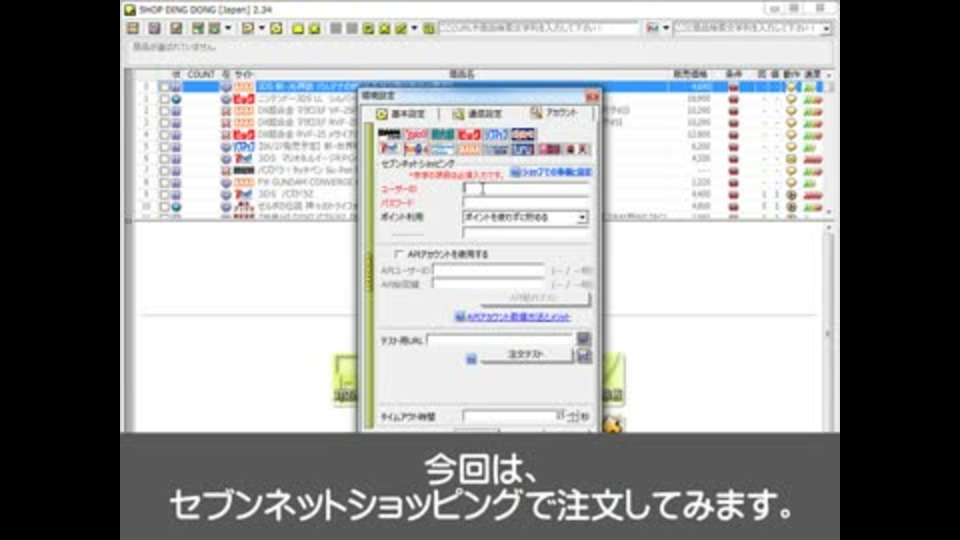The image size is (960, 540).
Task: Open dropdown arrow next to red-white toolbar icon
Action: (666, 28)
